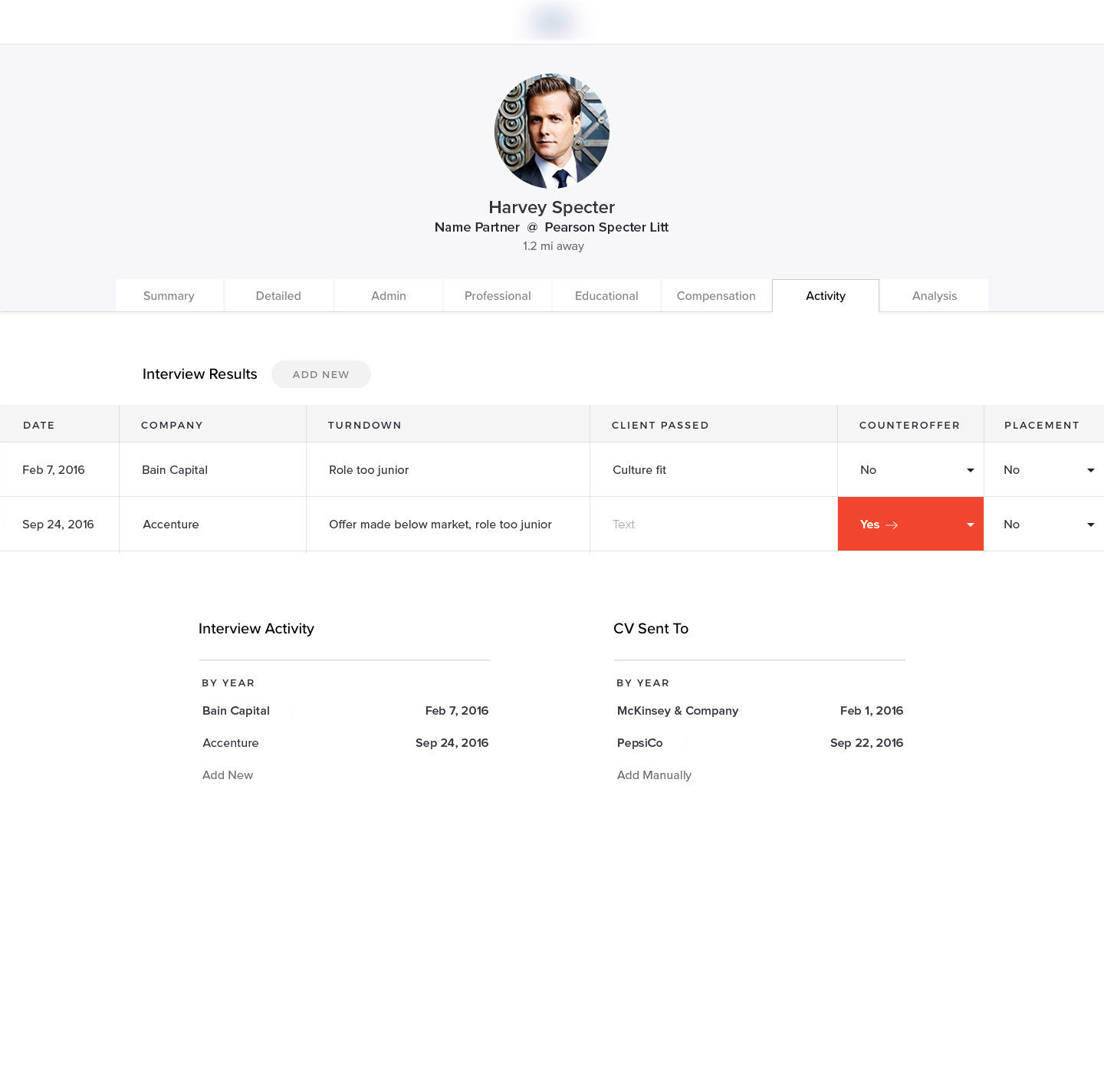This screenshot has height=1092, width=1104.
Task: Click the COUNTEROFFER column header
Action: click(x=909, y=425)
